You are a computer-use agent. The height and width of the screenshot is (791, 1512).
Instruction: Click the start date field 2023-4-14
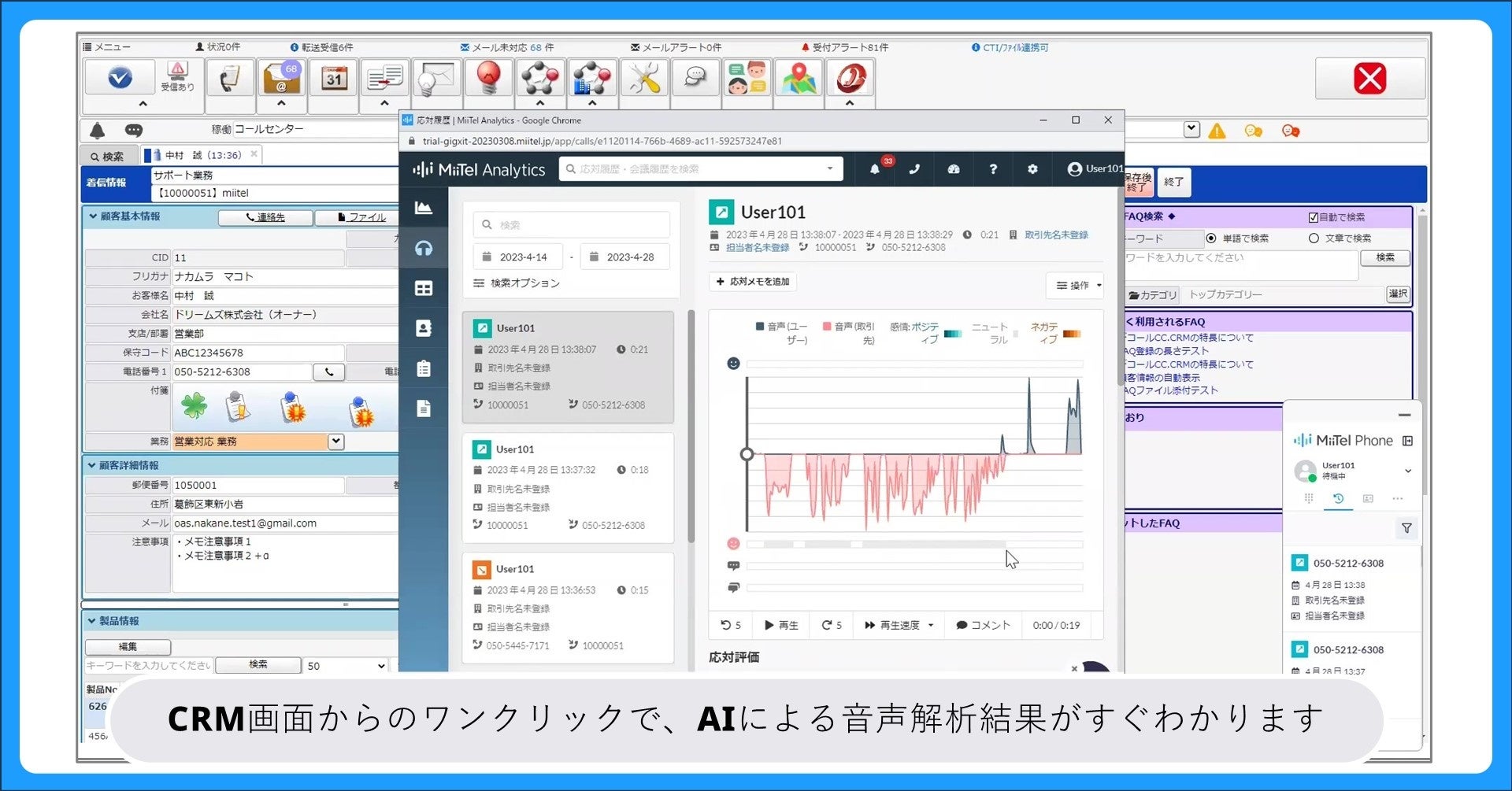click(x=518, y=257)
